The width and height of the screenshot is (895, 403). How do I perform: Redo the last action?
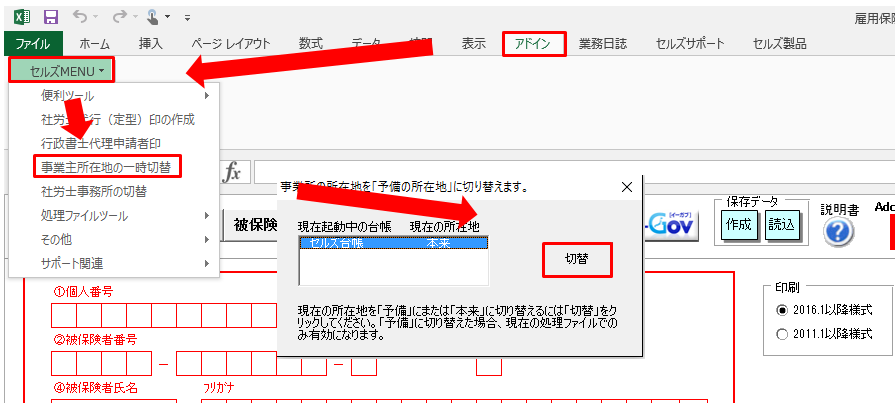(119, 17)
